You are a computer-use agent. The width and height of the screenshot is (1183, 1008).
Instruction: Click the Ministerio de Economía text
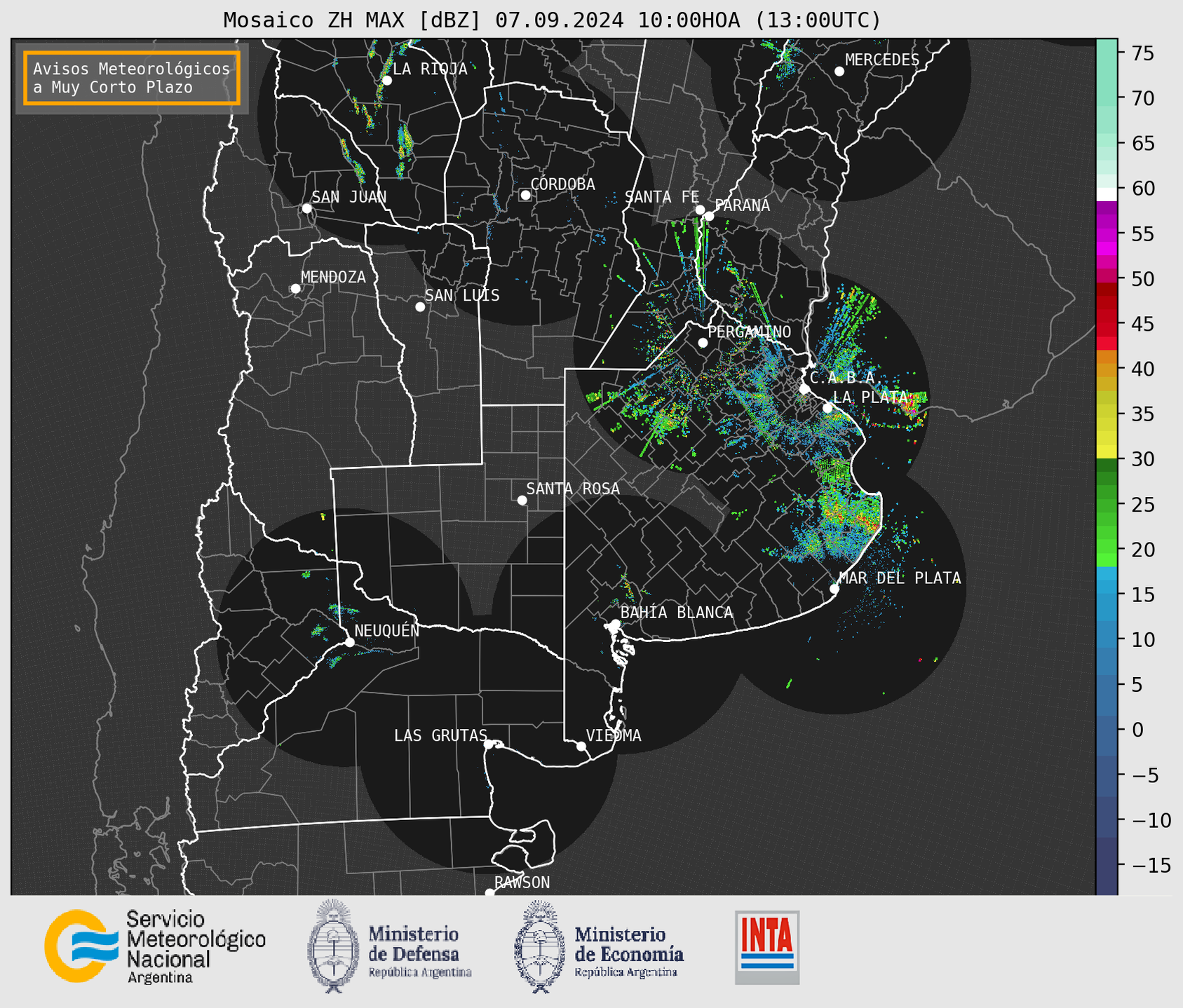629,944
